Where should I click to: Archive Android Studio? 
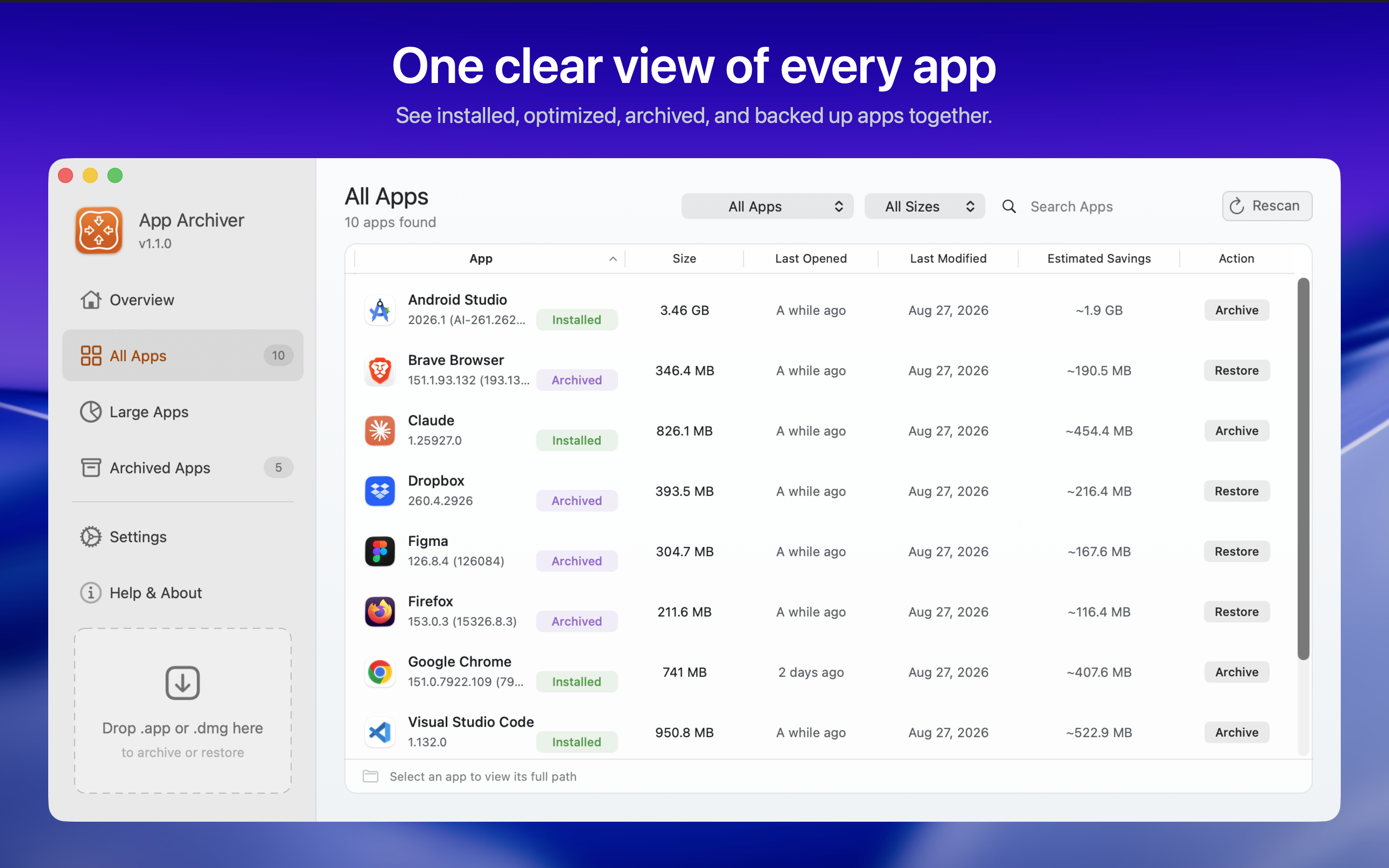pos(1236,310)
